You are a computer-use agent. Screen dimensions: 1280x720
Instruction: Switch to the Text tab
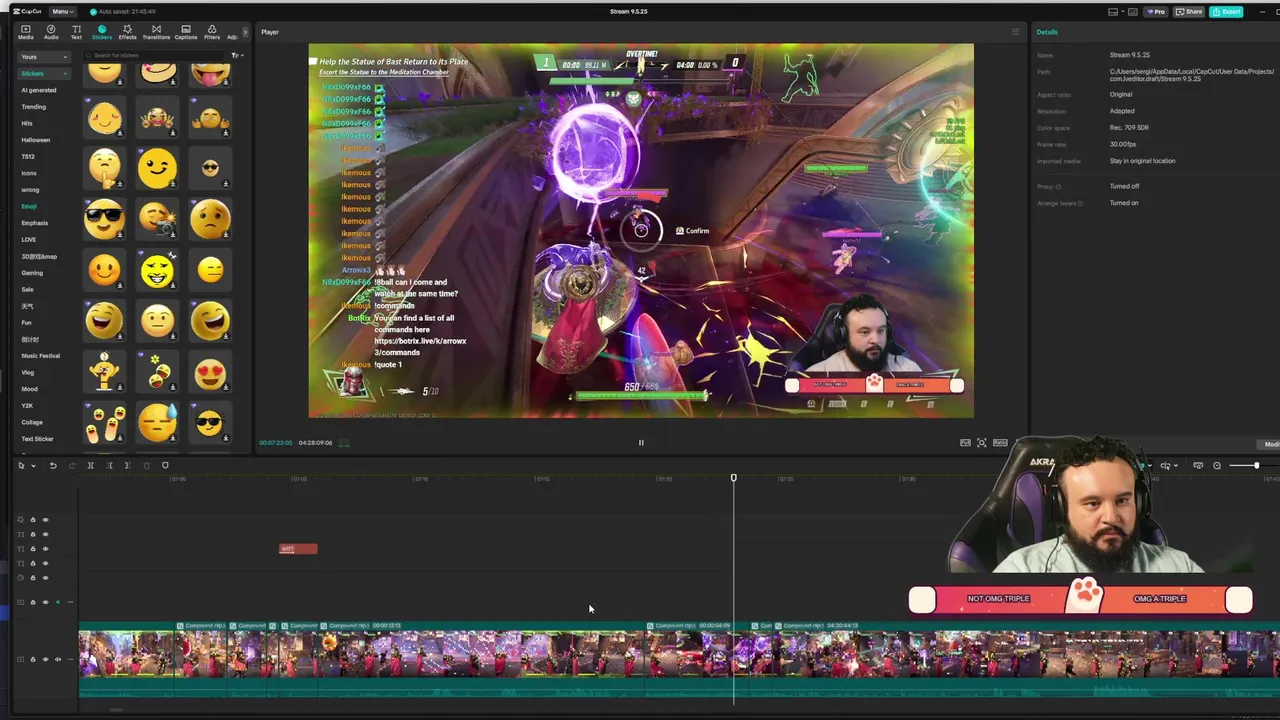76,32
